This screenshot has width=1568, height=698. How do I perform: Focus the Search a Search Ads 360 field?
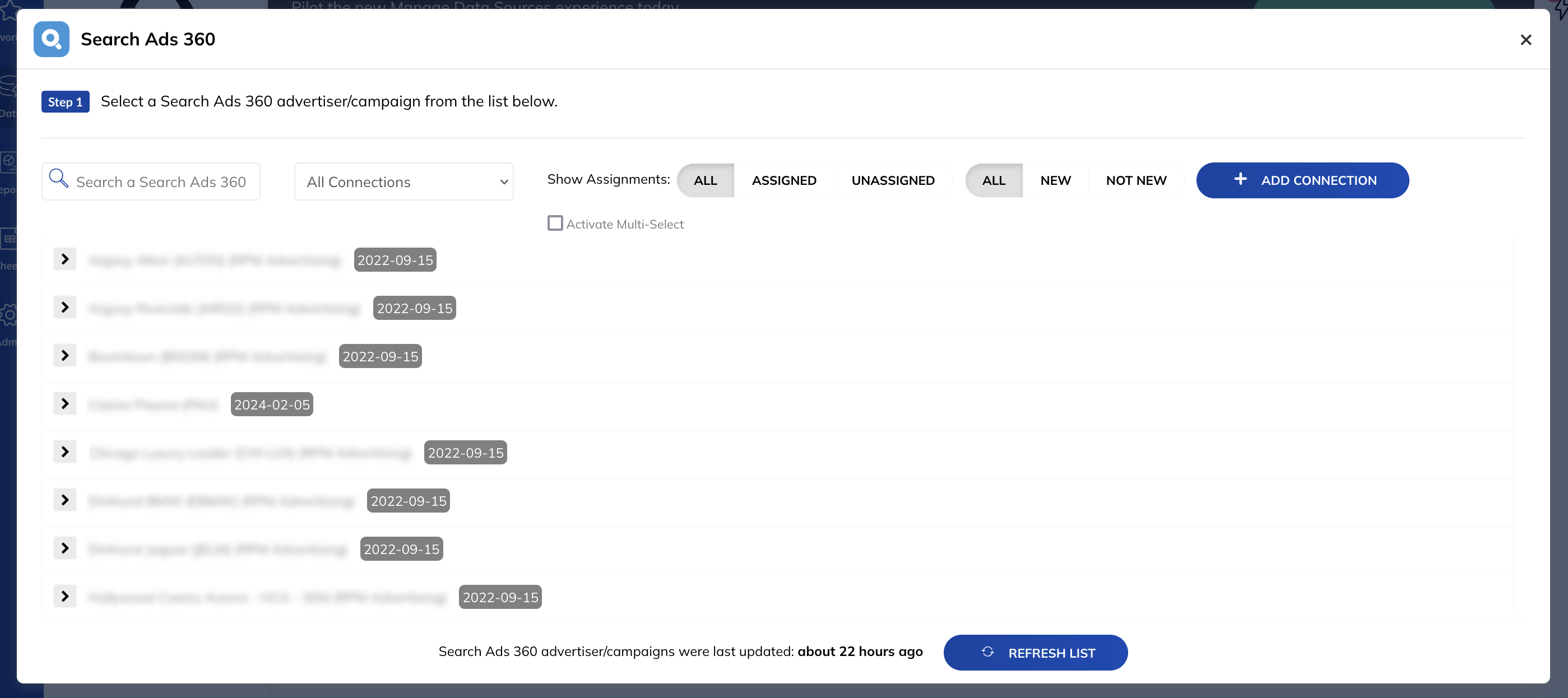click(x=151, y=182)
